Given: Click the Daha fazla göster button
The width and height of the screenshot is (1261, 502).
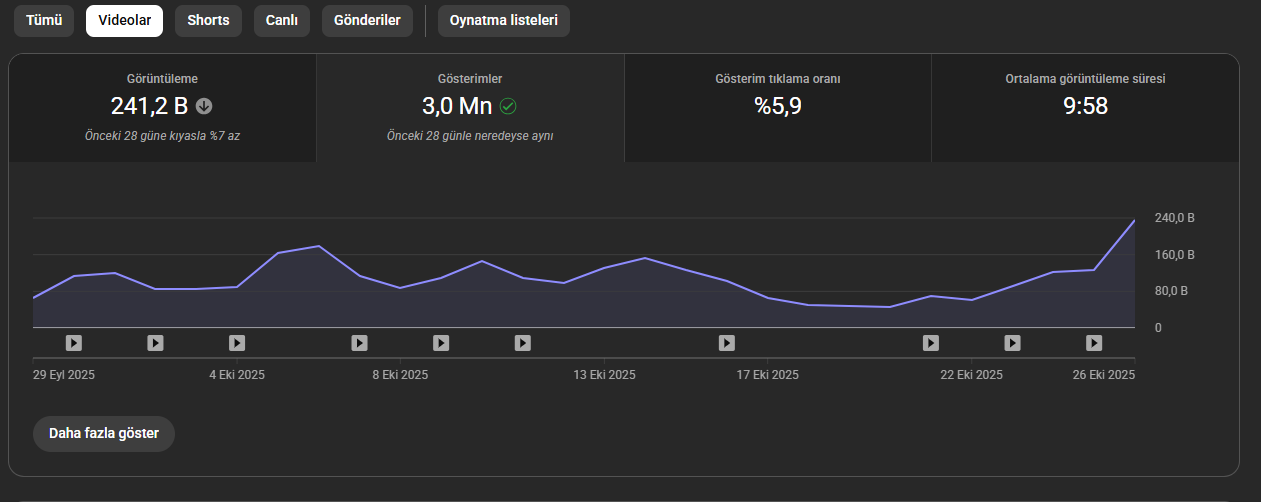Looking at the screenshot, I should pos(104,434).
